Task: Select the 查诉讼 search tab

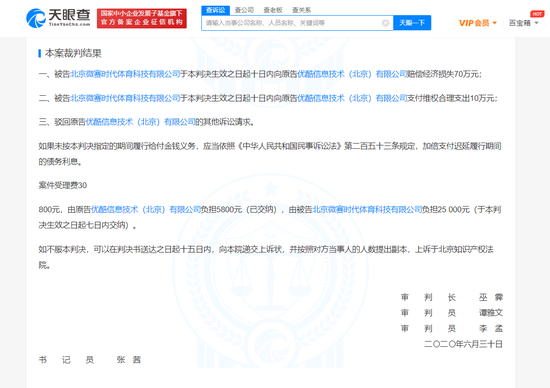Action: pyautogui.click(x=215, y=10)
